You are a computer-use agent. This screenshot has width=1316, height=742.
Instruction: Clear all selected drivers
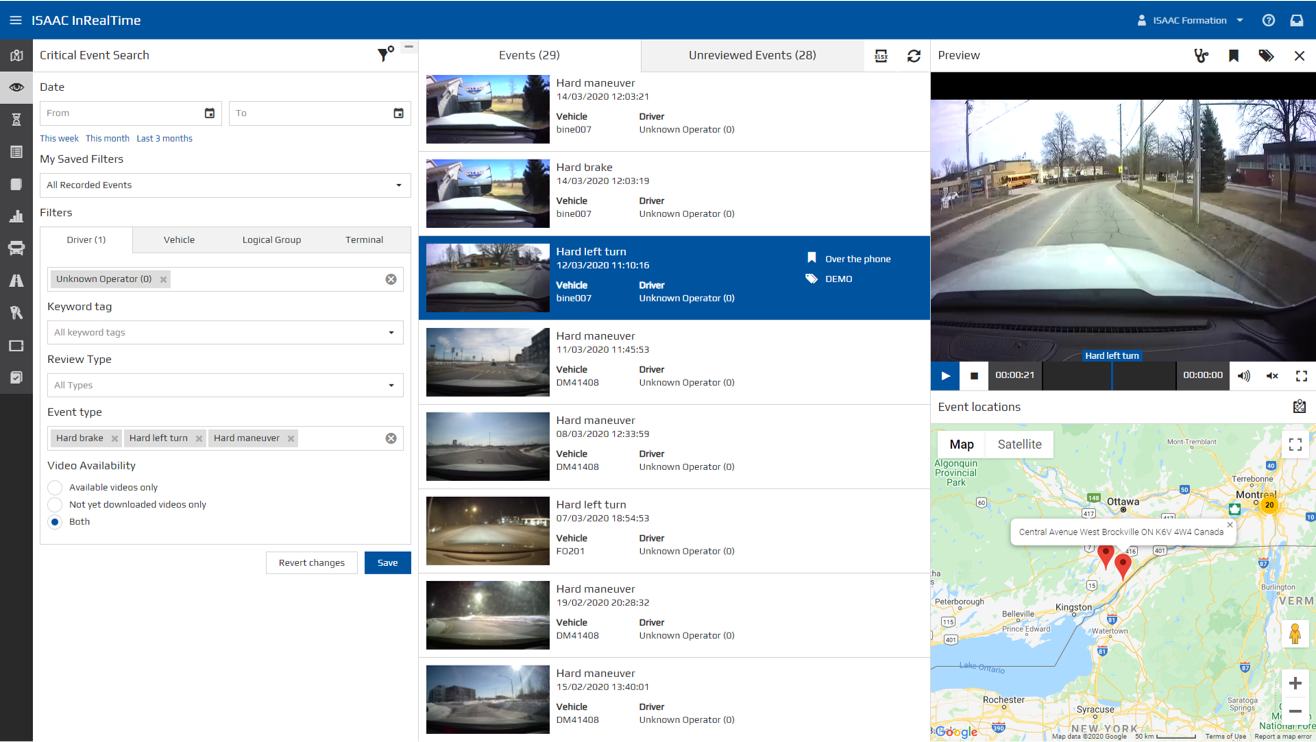(391, 279)
